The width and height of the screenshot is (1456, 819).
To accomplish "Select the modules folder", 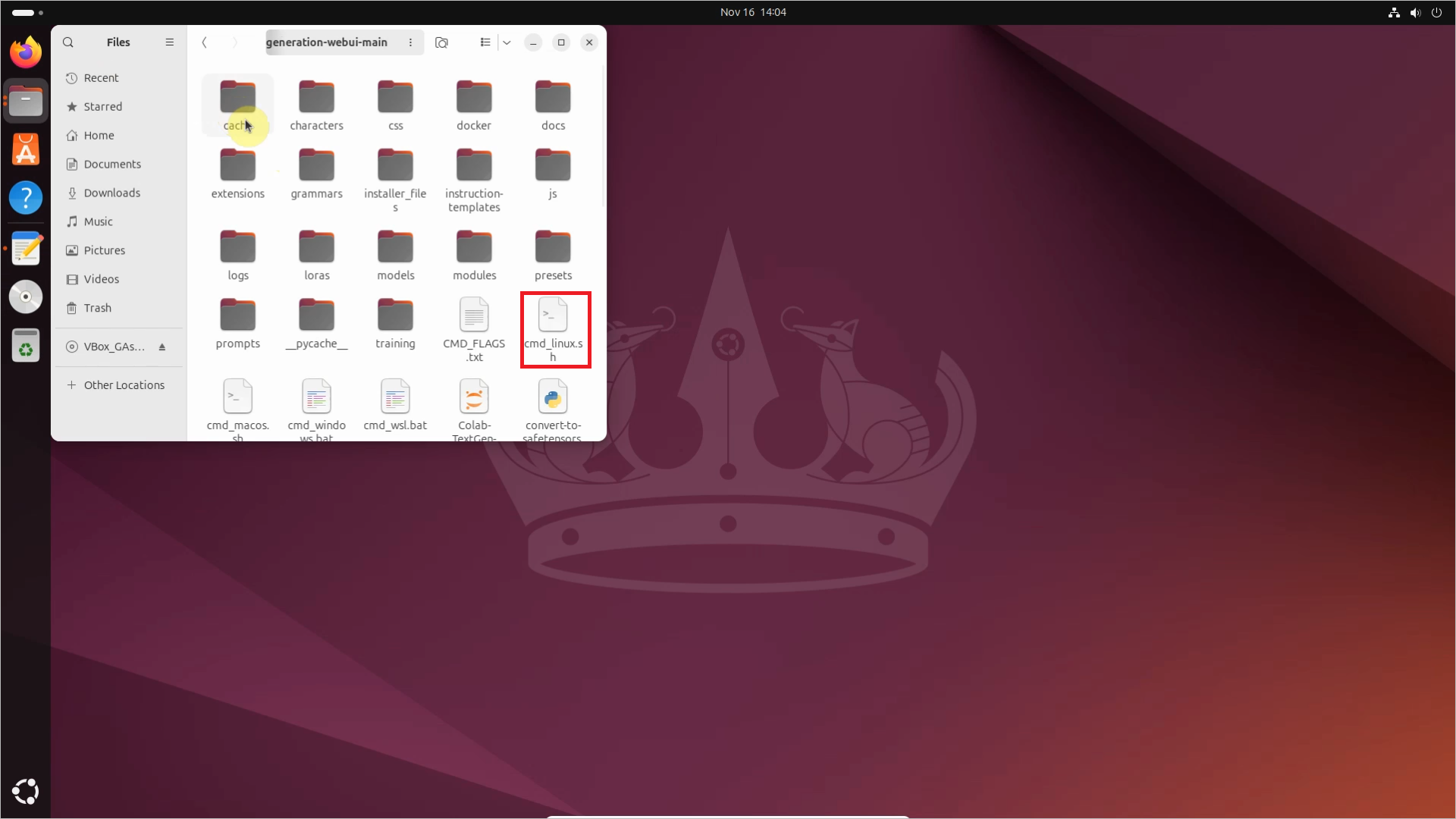I will point(475,256).
